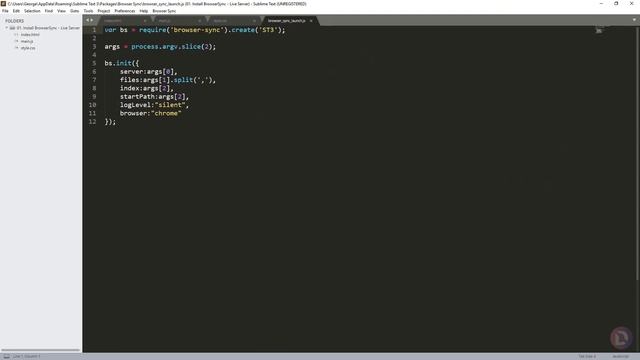Screen dimensions: 640x360
Task: Open the Find menu
Action: tap(49, 11)
